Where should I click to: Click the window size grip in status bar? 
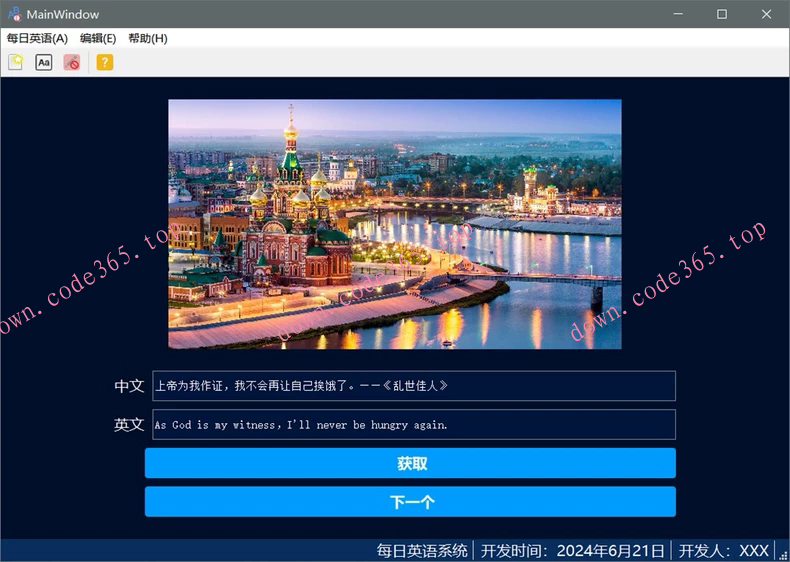point(782,554)
